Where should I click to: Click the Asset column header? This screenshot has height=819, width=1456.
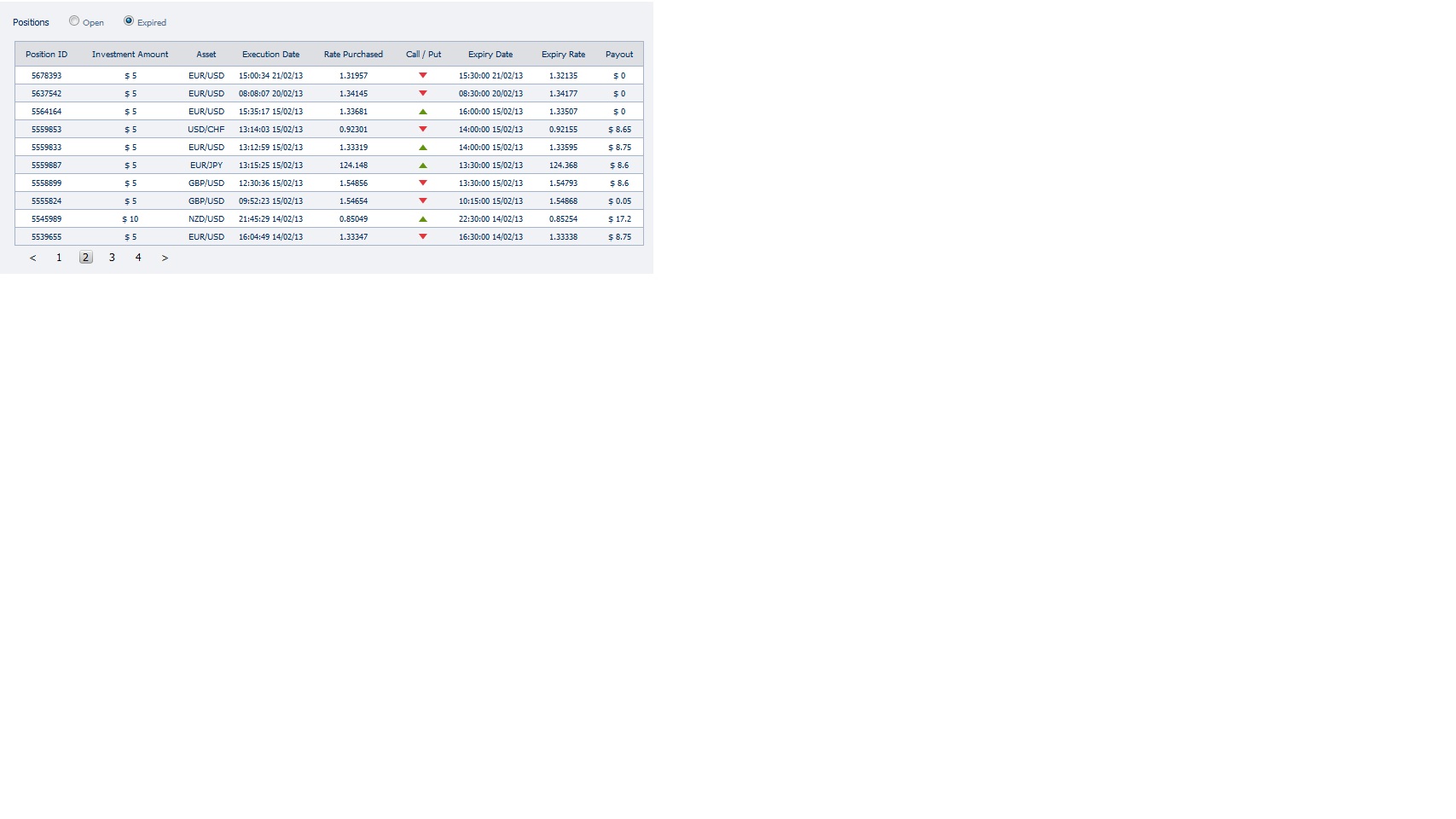point(206,55)
